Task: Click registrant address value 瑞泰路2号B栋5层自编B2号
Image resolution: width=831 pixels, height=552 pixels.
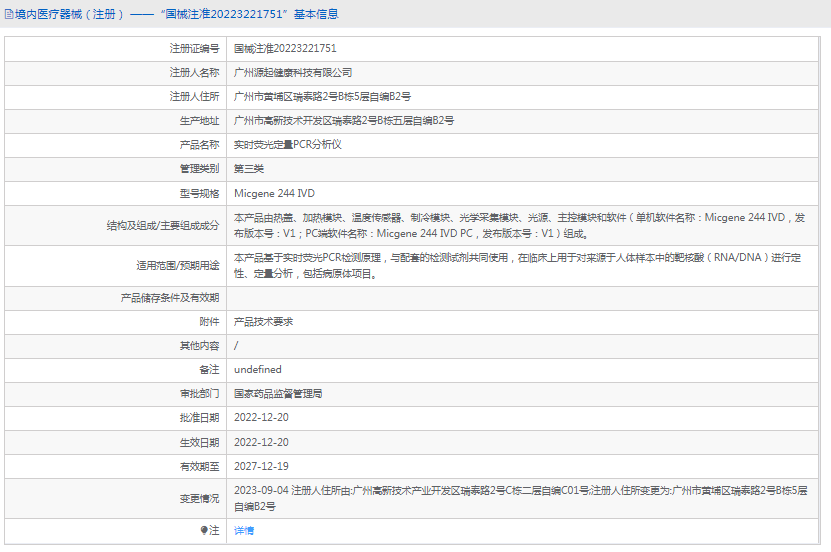Action: (x=352, y=96)
